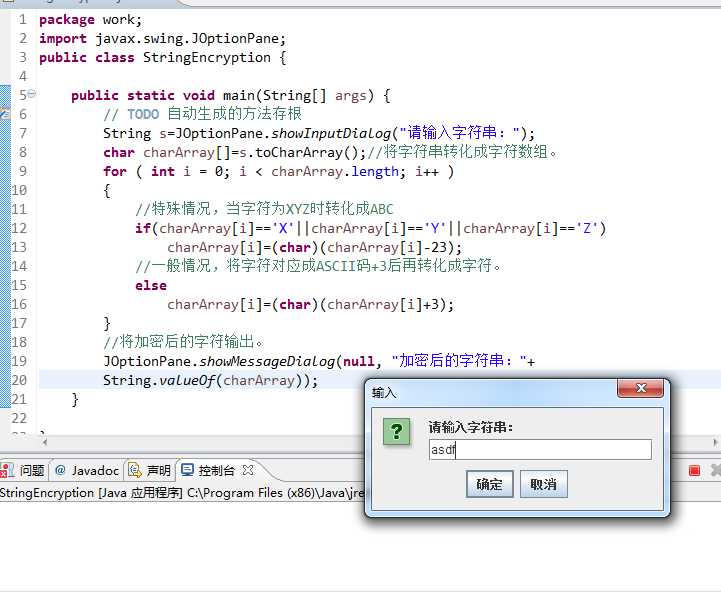Click the console launch description StringEncryption text
Screen dimensions: 721x592
coord(182,493)
